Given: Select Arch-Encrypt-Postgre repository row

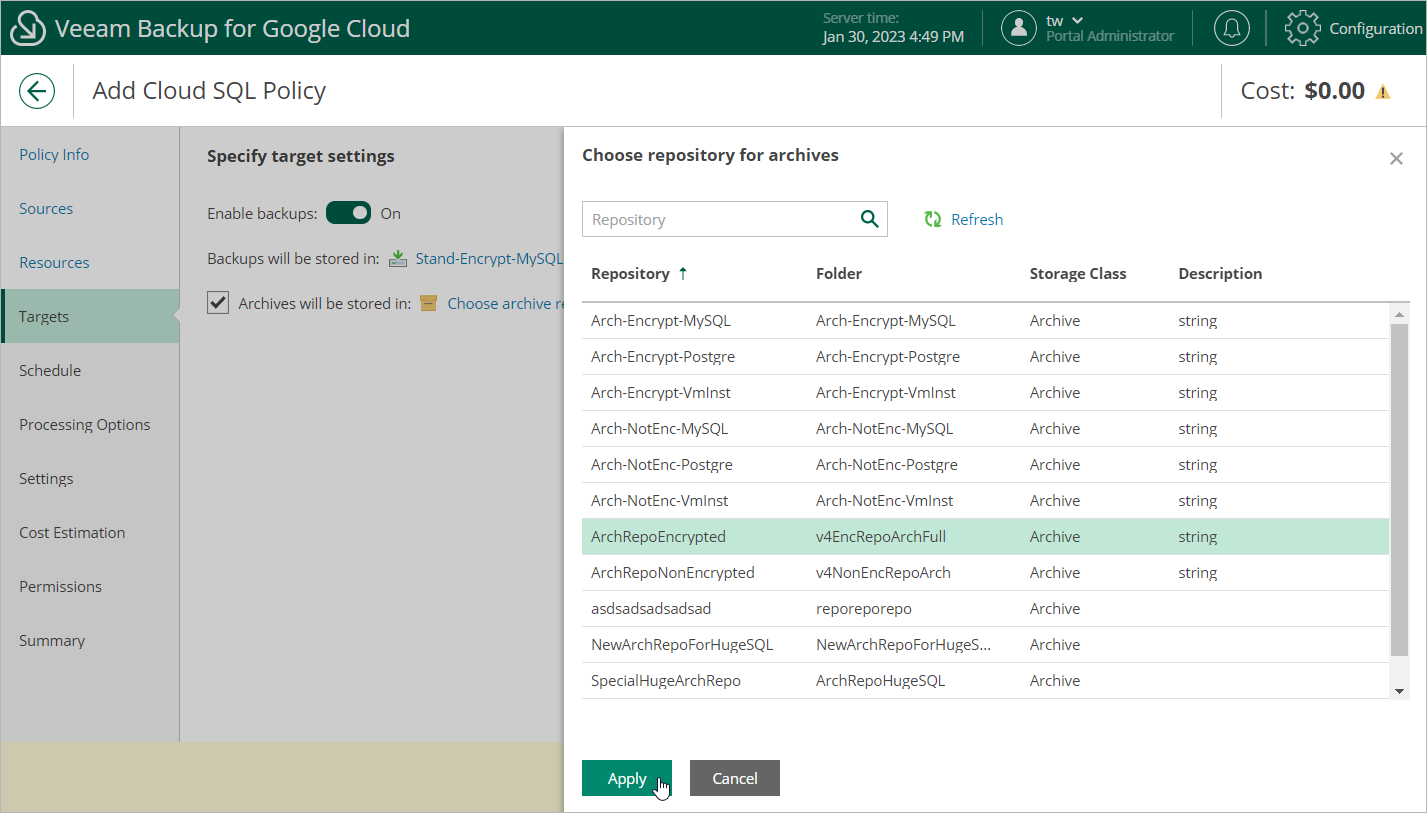Looking at the screenshot, I should pos(985,357).
